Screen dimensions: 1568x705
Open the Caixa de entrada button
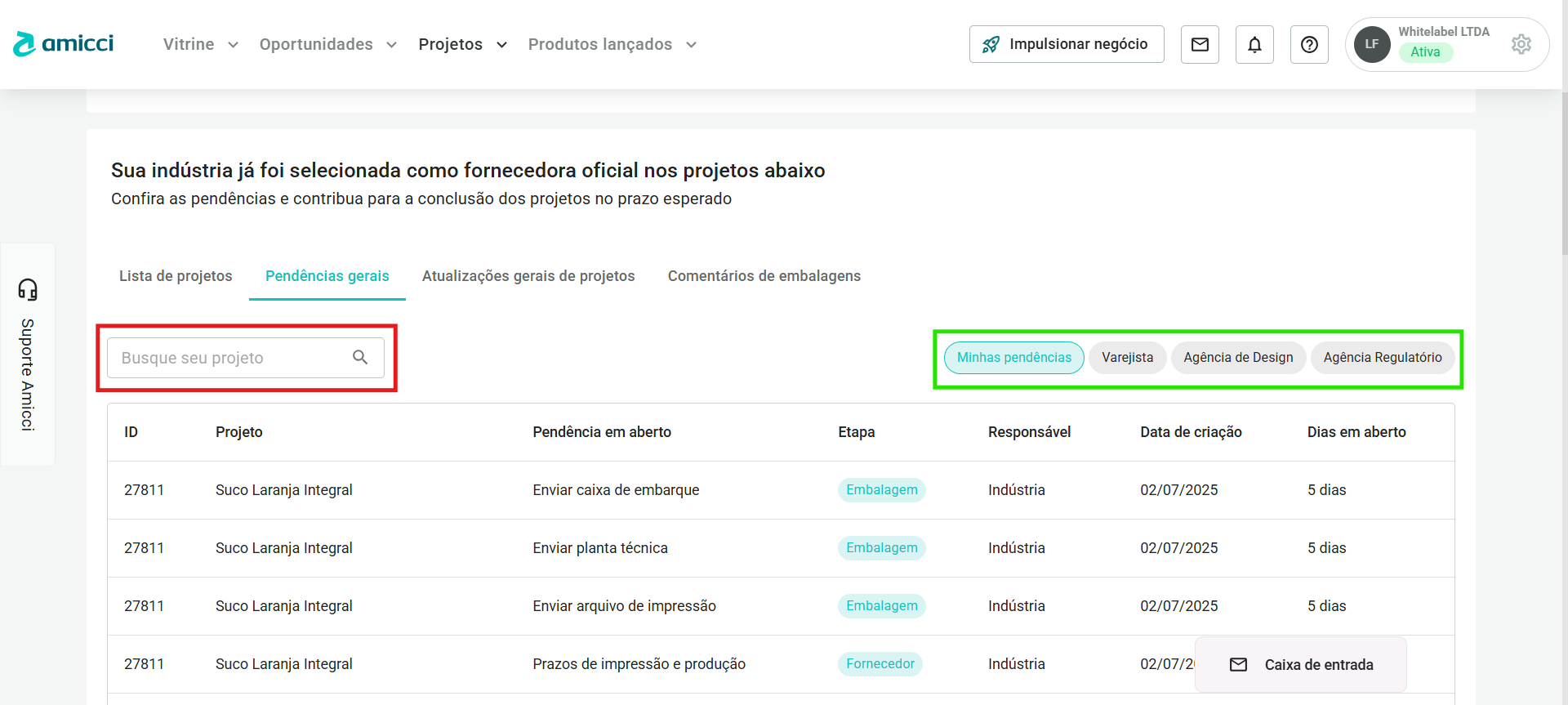coord(1301,665)
